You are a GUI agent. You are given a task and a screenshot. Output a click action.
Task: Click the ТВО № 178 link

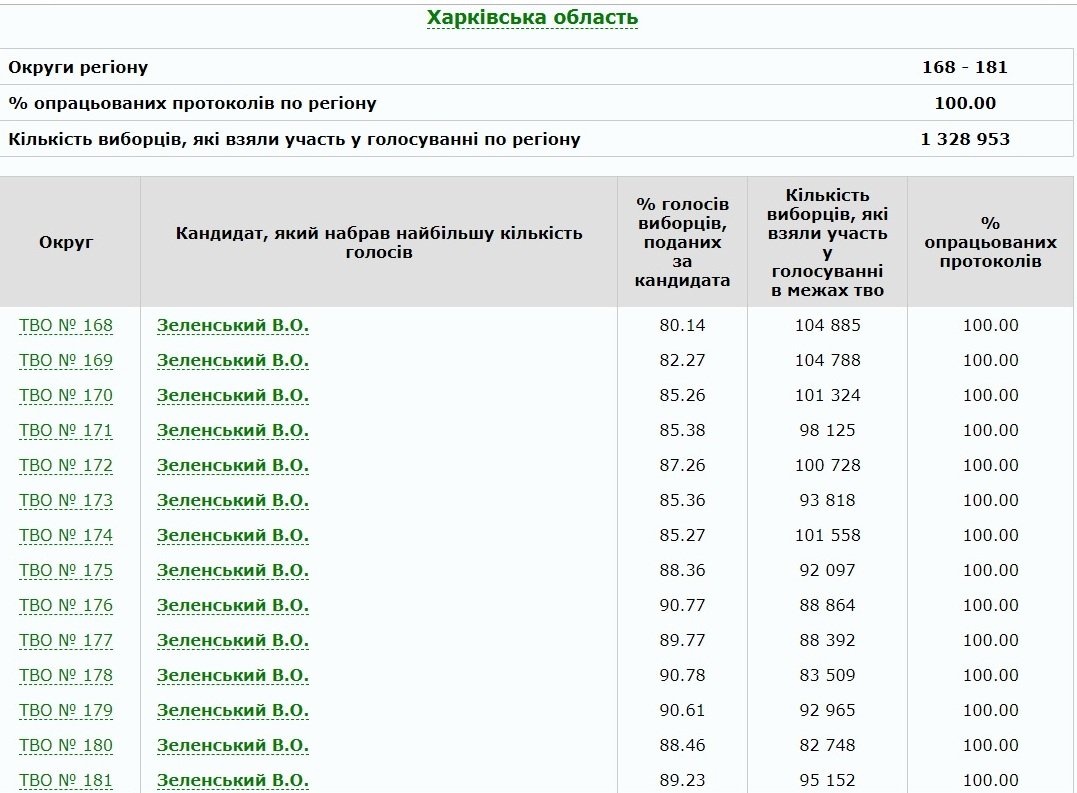66,676
